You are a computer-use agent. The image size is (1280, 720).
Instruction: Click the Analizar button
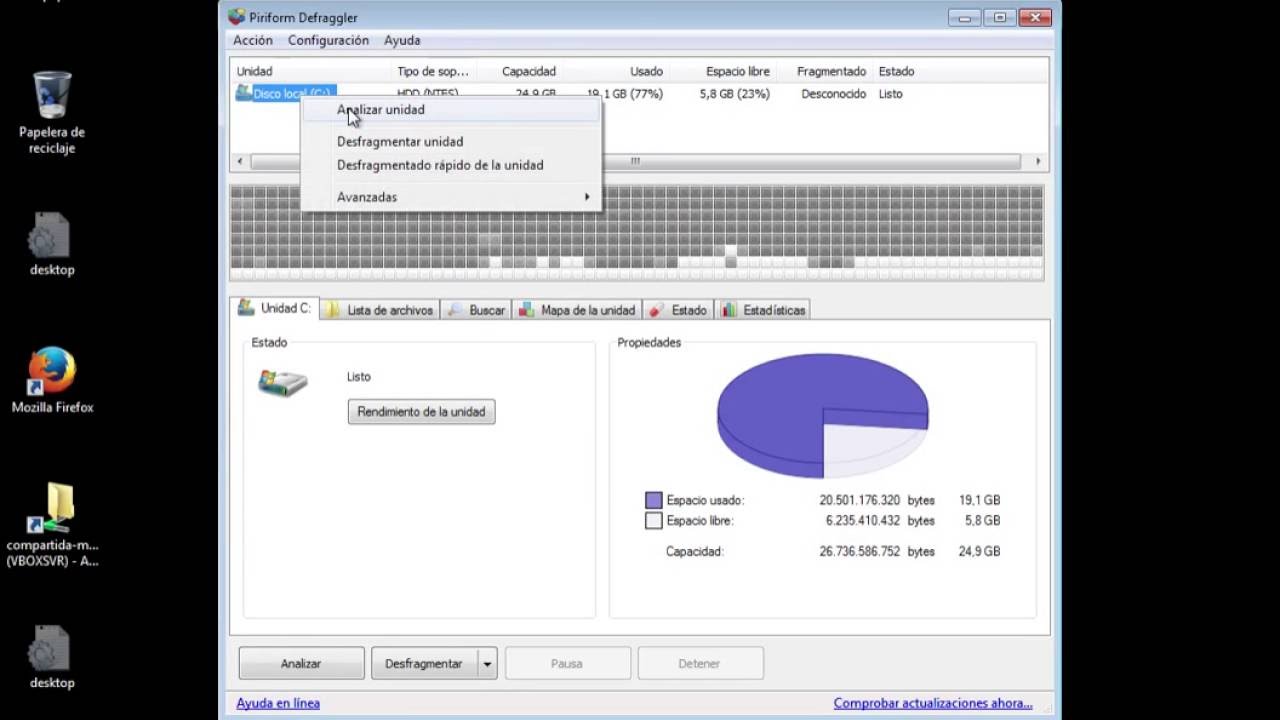coord(301,663)
